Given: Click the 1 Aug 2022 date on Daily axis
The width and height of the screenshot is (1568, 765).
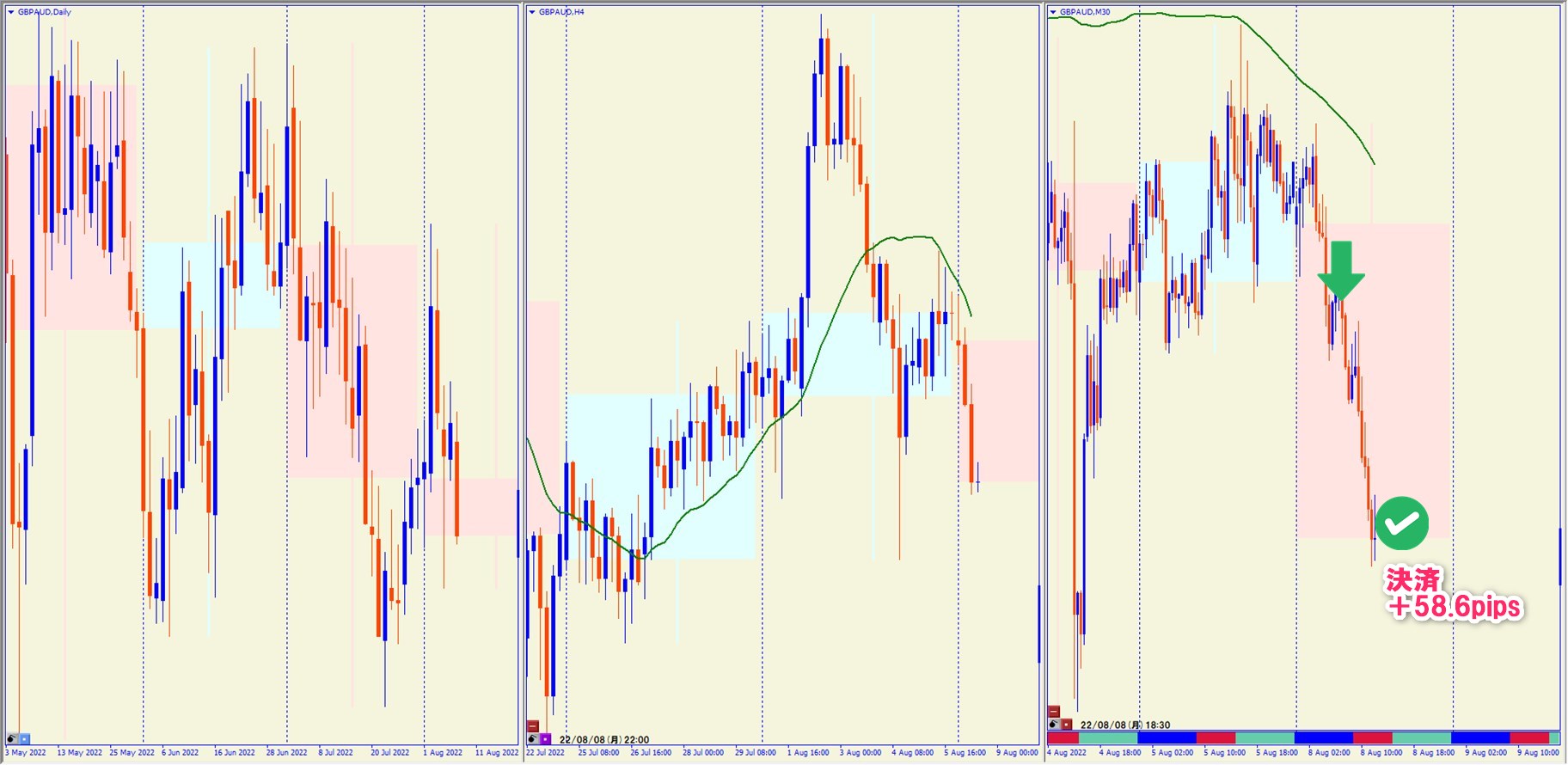Looking at the screenshot, I should (443, 753).
